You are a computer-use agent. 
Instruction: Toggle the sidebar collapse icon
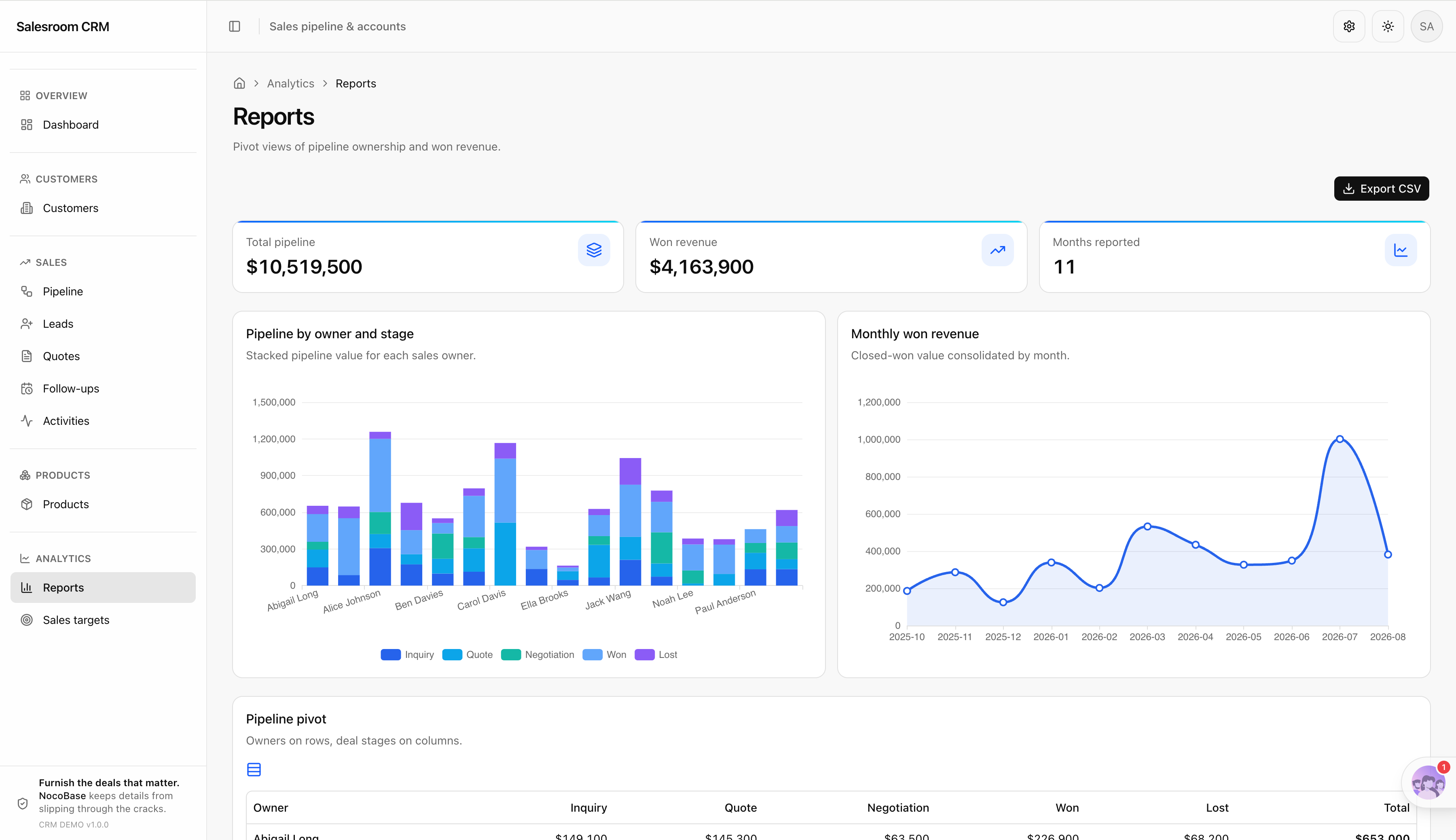235,27
